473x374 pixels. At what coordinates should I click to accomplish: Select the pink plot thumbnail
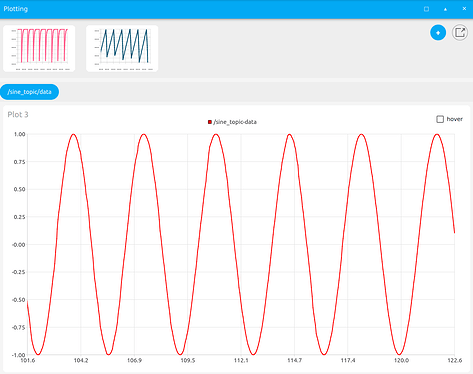coord(39,49)
